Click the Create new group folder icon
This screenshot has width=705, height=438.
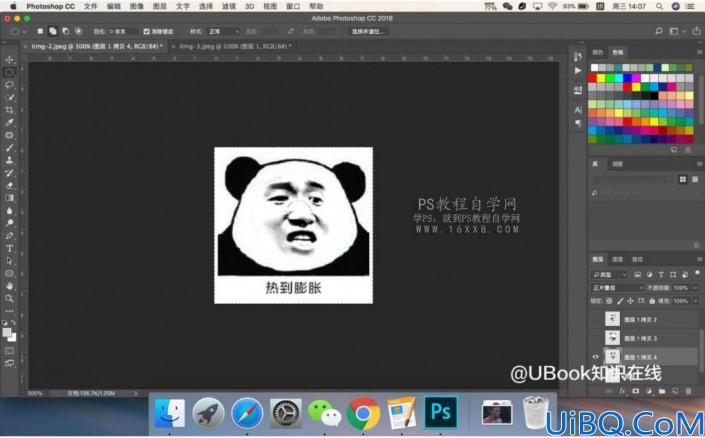[x=662, y=391]
